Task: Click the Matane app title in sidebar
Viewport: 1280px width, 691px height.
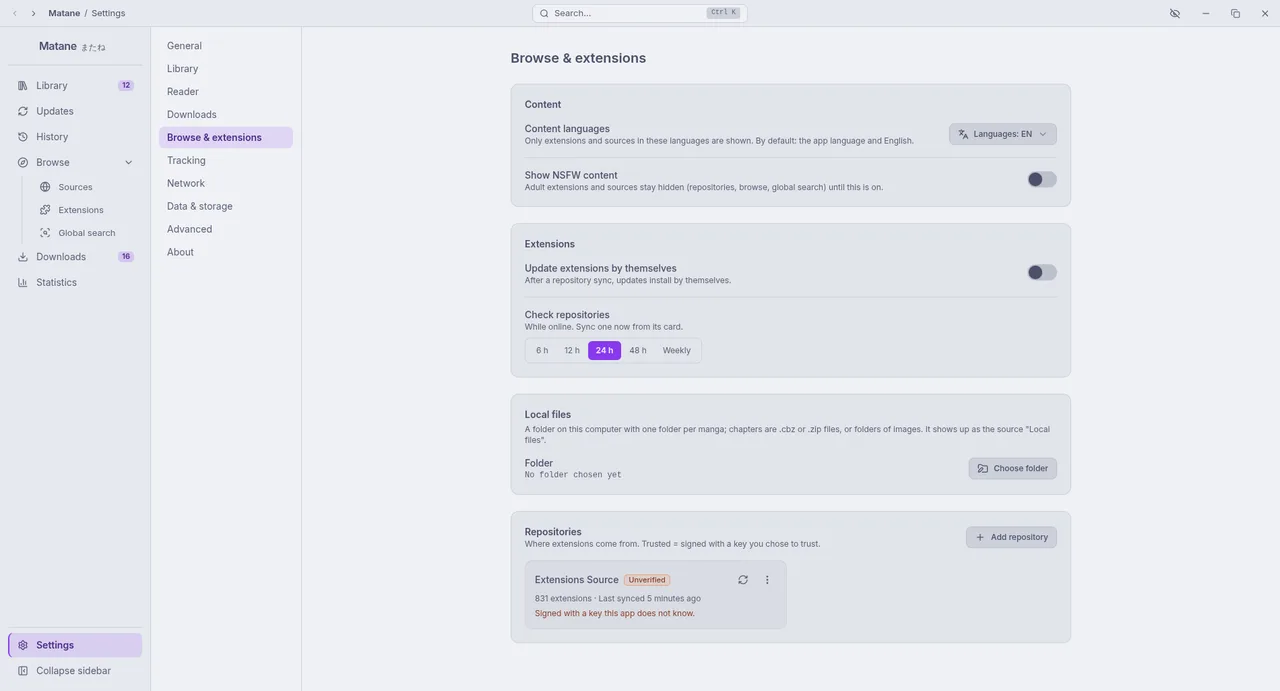Action: [x=58, y=46]
